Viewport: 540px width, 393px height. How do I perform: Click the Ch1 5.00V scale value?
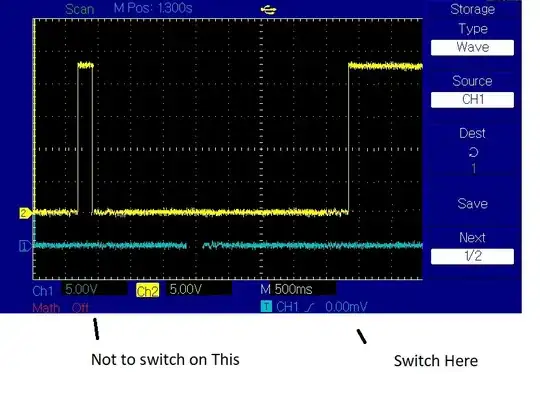pyautogui.click(x=81, y=289)
